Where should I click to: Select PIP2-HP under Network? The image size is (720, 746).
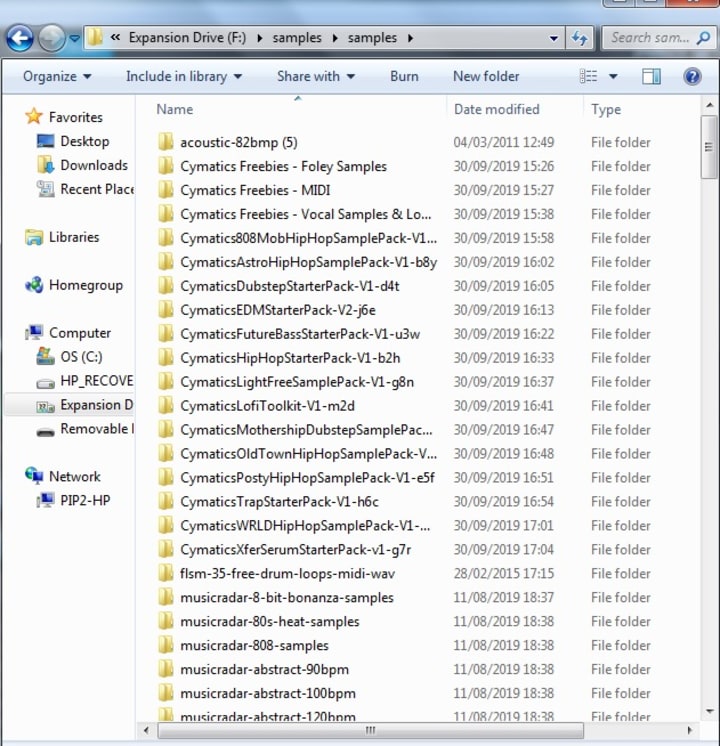(85, 501)
